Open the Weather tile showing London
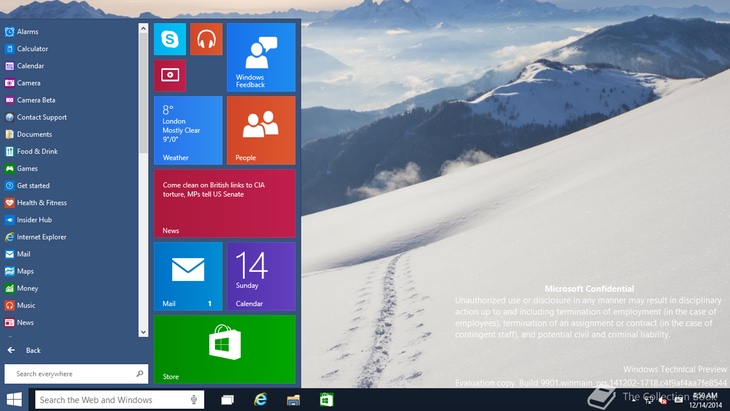This screenshot has height=411, width=730. point(188,130)
